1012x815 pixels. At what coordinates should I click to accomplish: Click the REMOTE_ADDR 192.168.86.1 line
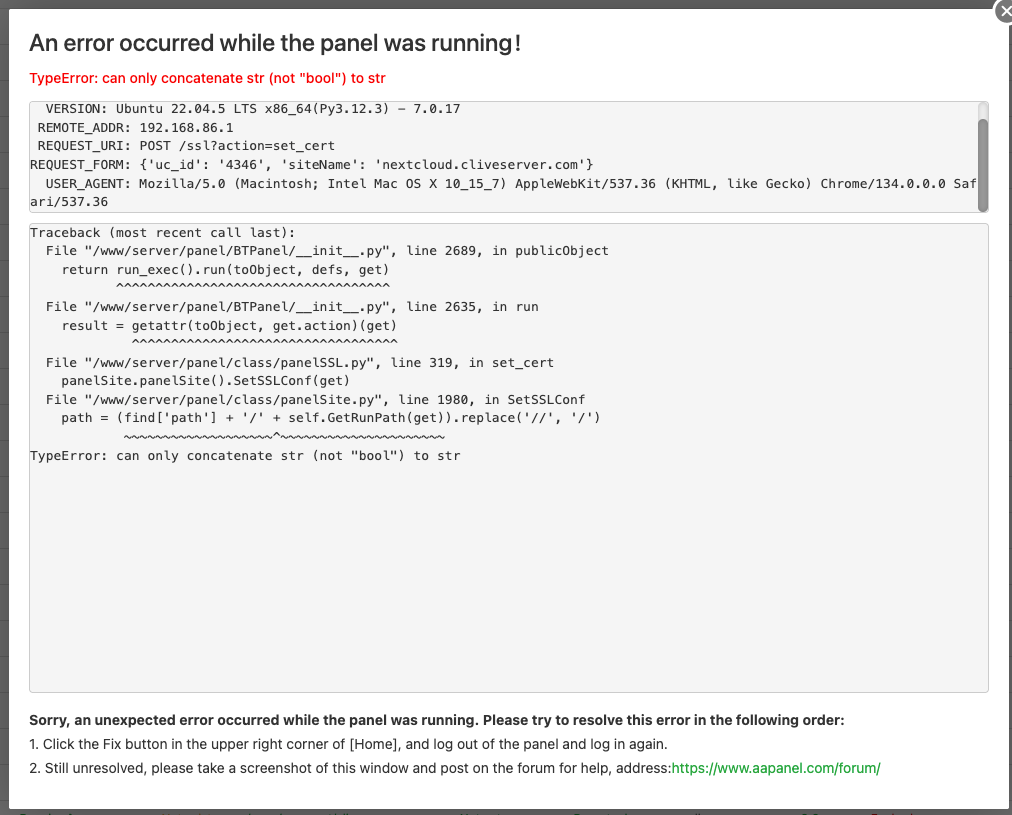(x=135, y=127)
